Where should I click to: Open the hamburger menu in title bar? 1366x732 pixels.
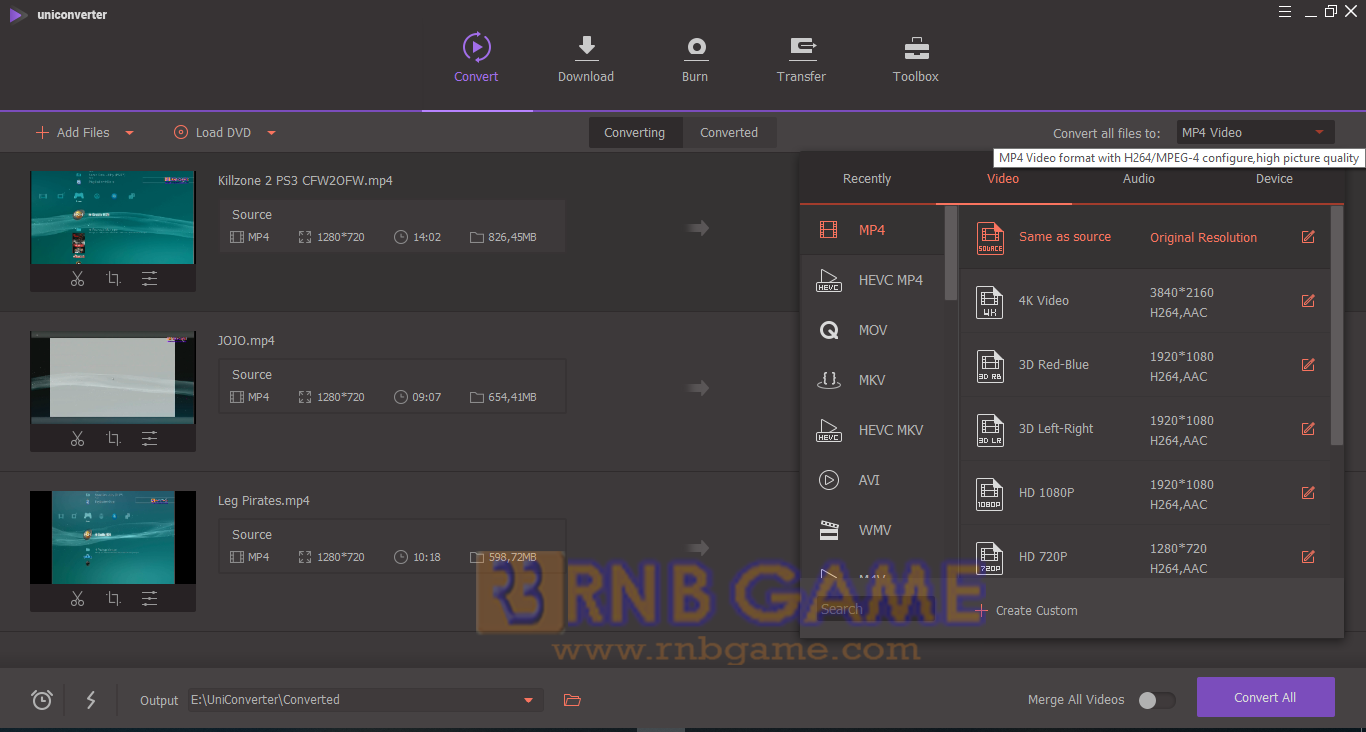(1285, 12)
